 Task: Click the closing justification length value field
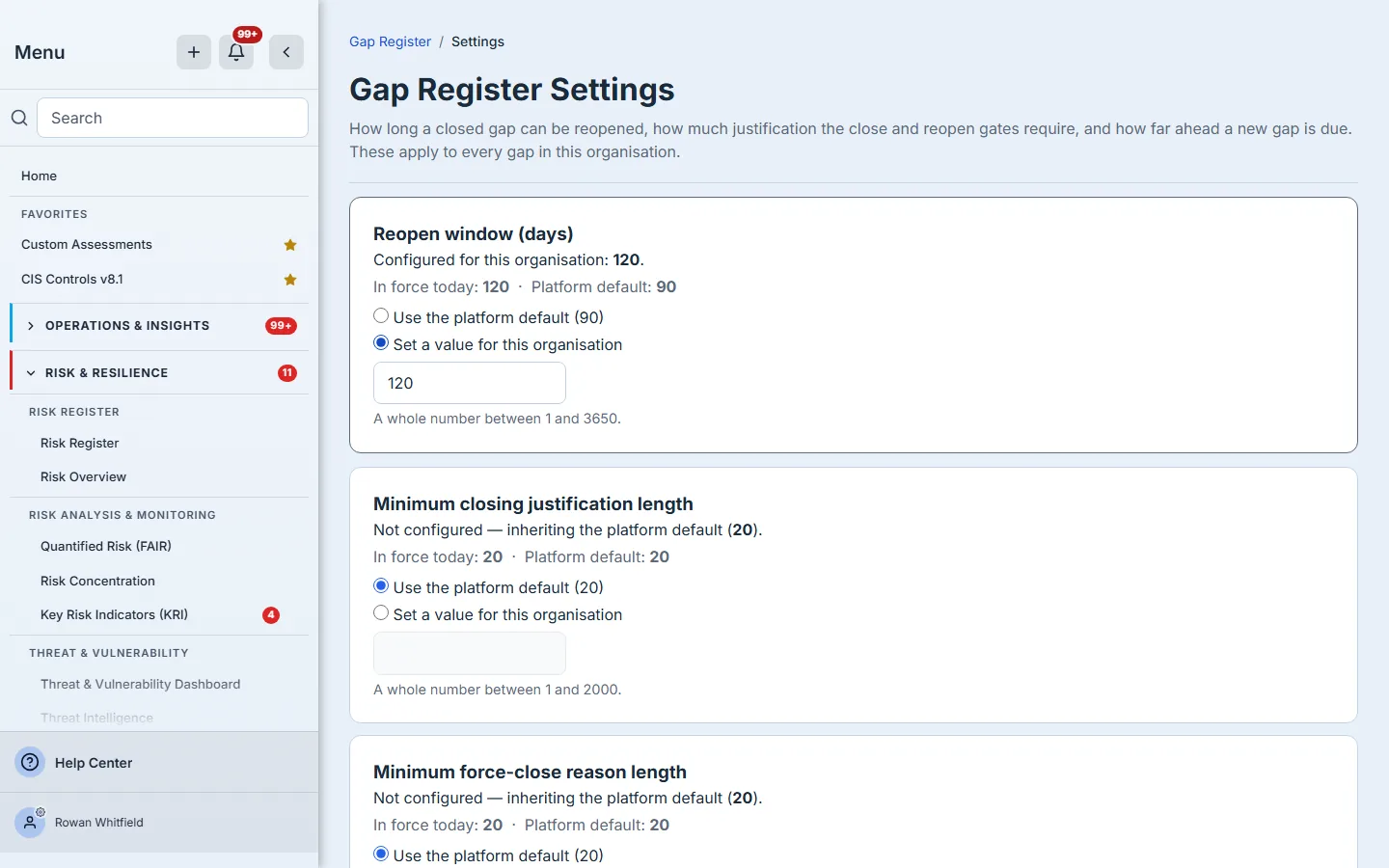click(470, 653)
